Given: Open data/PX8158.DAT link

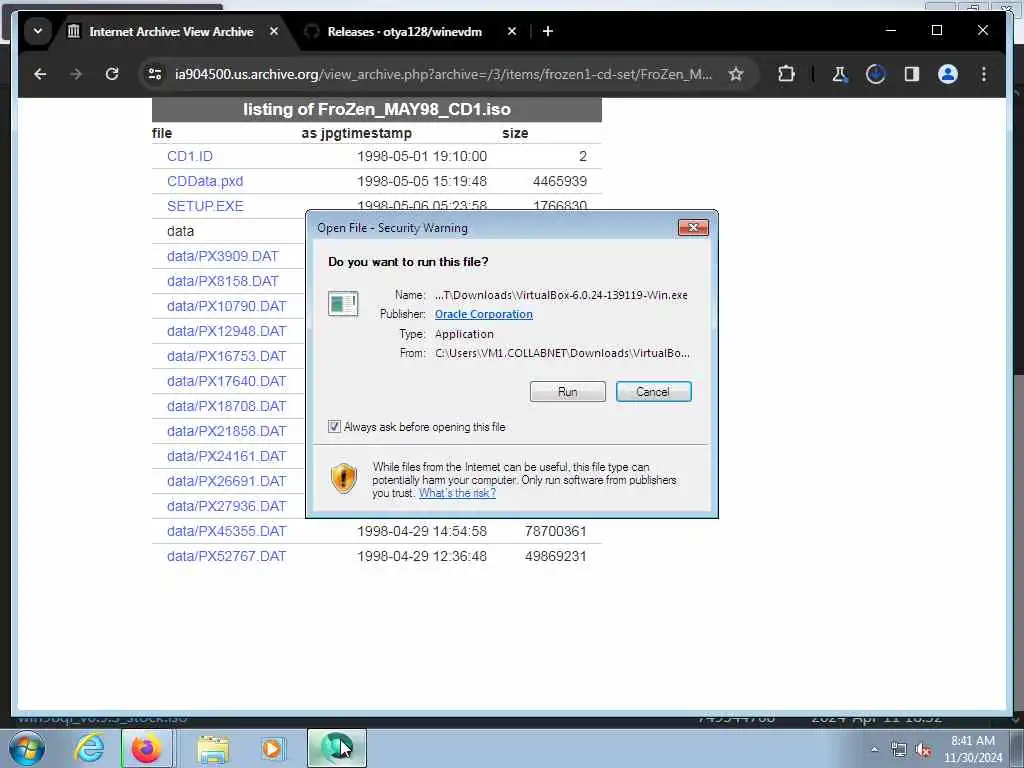Looking at the screenshot, I should tap(223, 281).
